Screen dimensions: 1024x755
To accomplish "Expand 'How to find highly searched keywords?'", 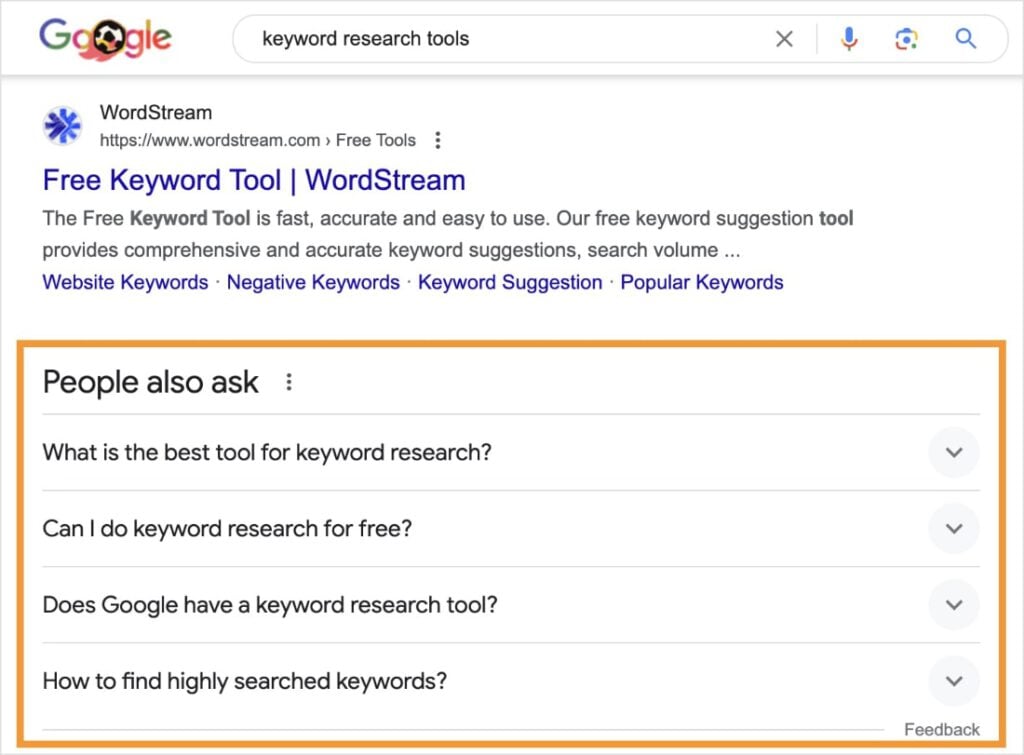I will pyautogui.click(x=953, y=681).
